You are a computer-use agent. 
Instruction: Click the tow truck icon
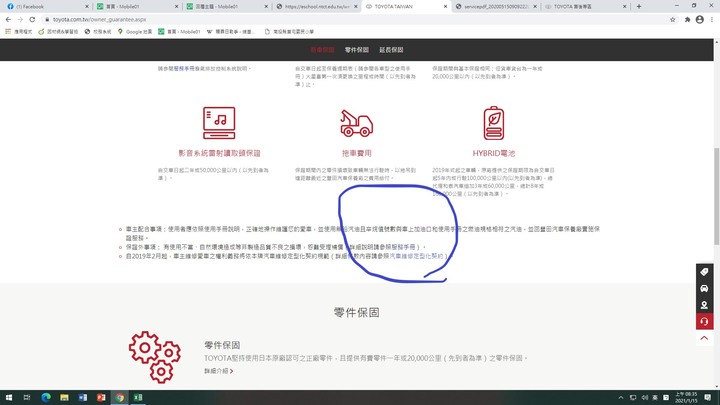tap(356, 124)
